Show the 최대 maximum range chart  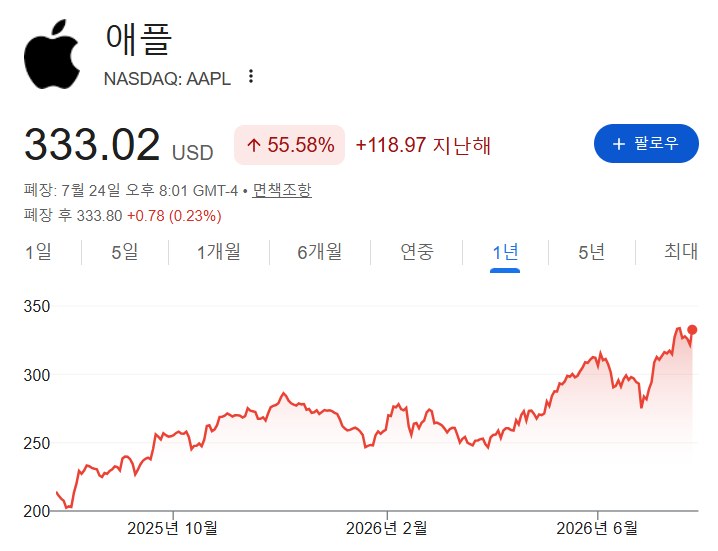[x=681, y=252]
